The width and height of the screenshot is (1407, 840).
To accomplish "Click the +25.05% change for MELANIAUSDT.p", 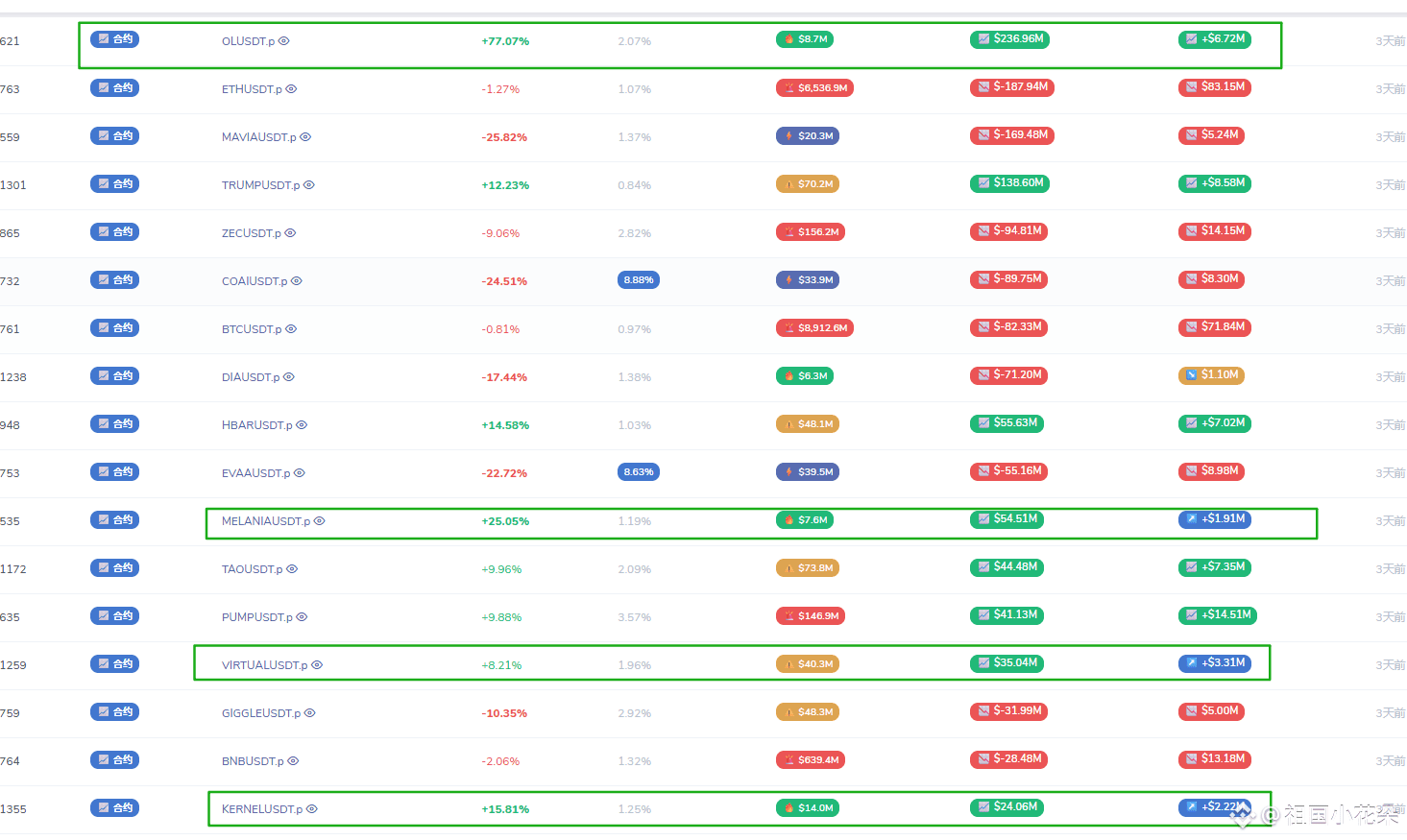I will pos(505,521).
